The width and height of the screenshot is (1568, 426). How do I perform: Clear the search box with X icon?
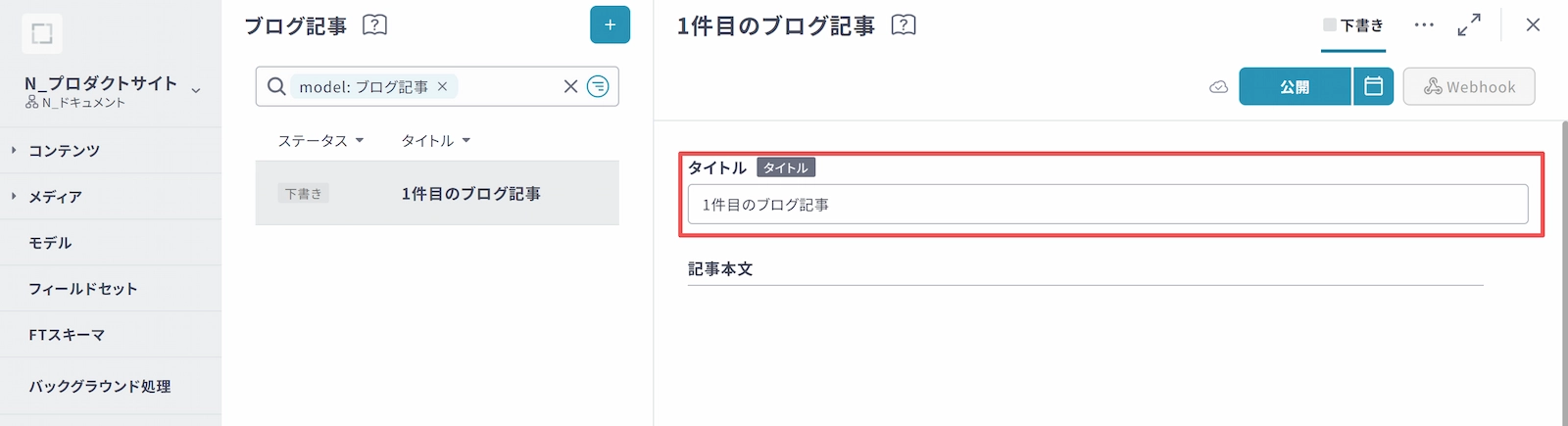click(570, 87)
